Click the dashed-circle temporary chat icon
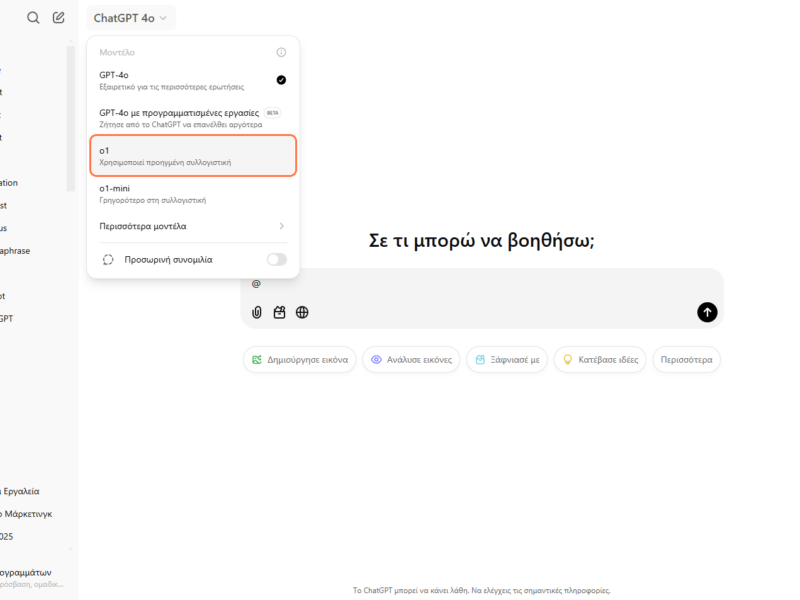Viewport: 800px width, 600px height. 108,260
